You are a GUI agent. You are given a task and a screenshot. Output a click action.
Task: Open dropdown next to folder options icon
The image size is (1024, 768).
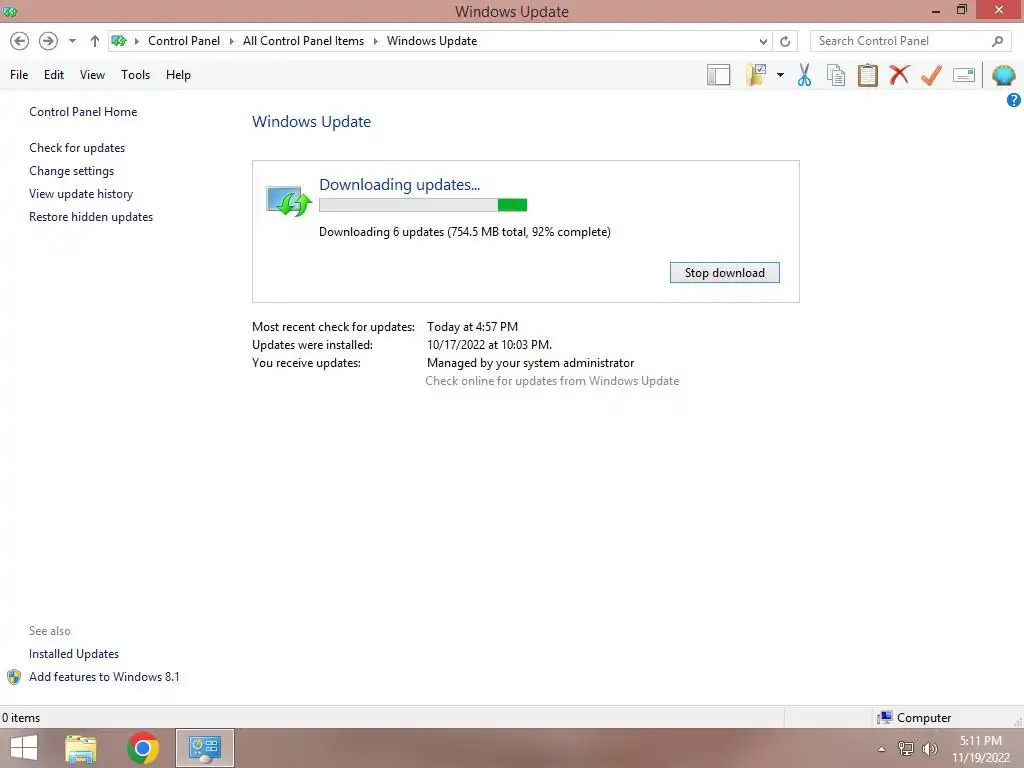pyautogui.click(x=780, y=75)
